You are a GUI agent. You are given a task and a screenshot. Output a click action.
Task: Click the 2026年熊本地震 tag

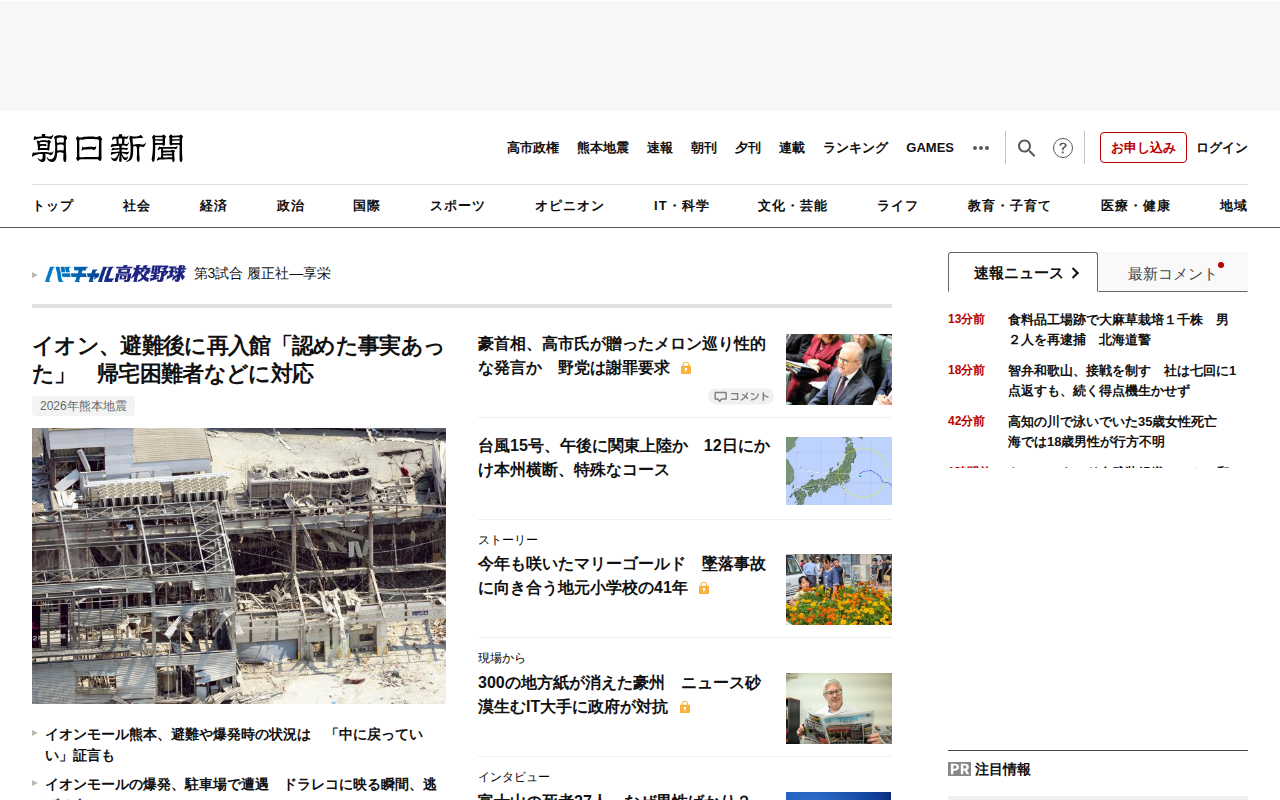(x=83, y=406)
